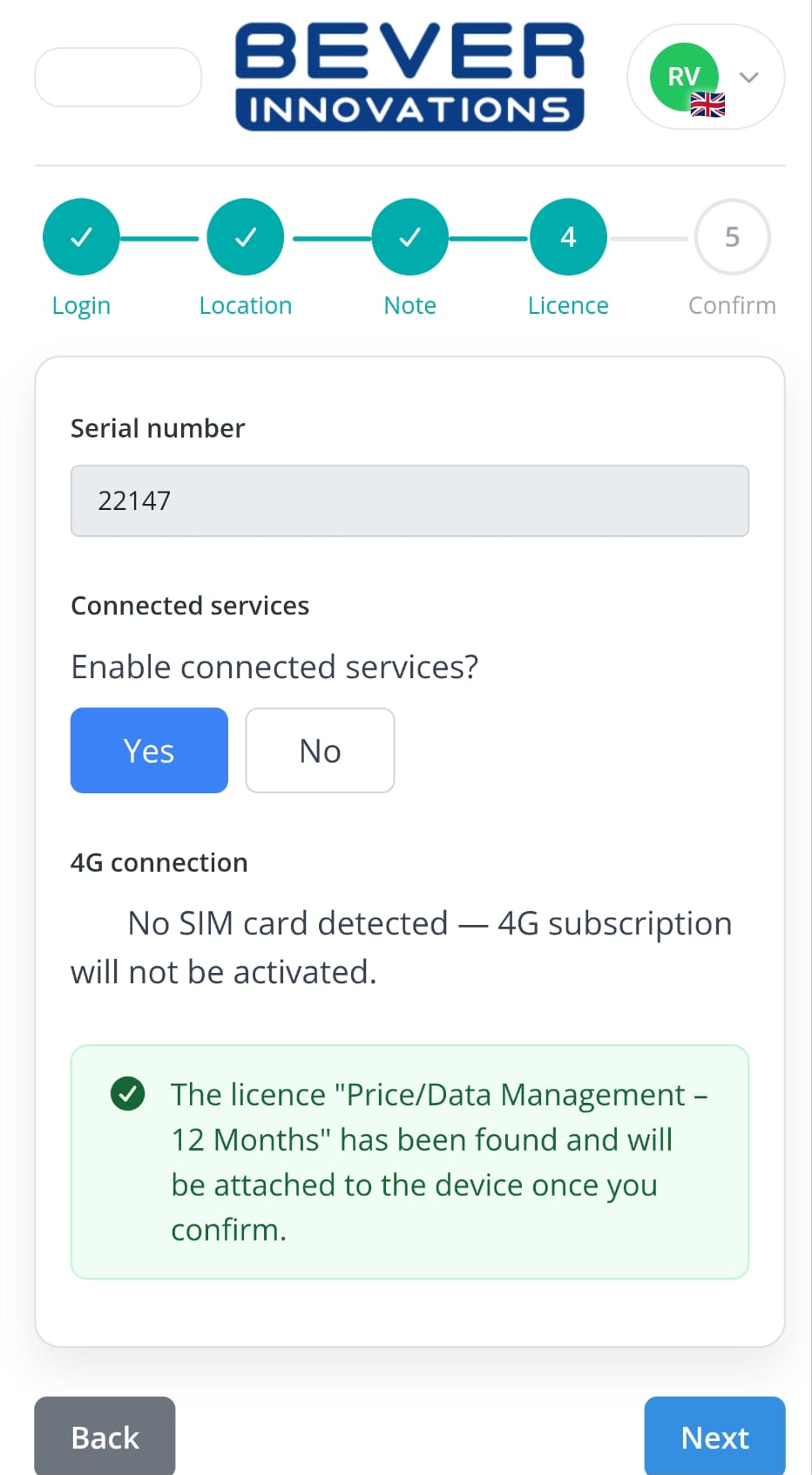Click the Back button
This screenshot has height=1475, width=812.
(105, 1437)
